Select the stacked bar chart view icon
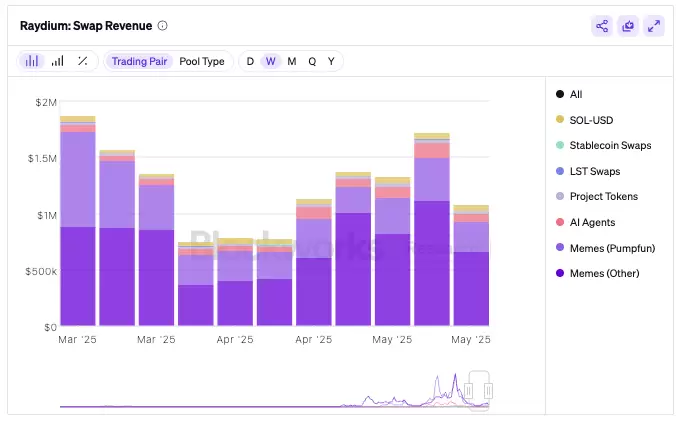 click(31, 61)
